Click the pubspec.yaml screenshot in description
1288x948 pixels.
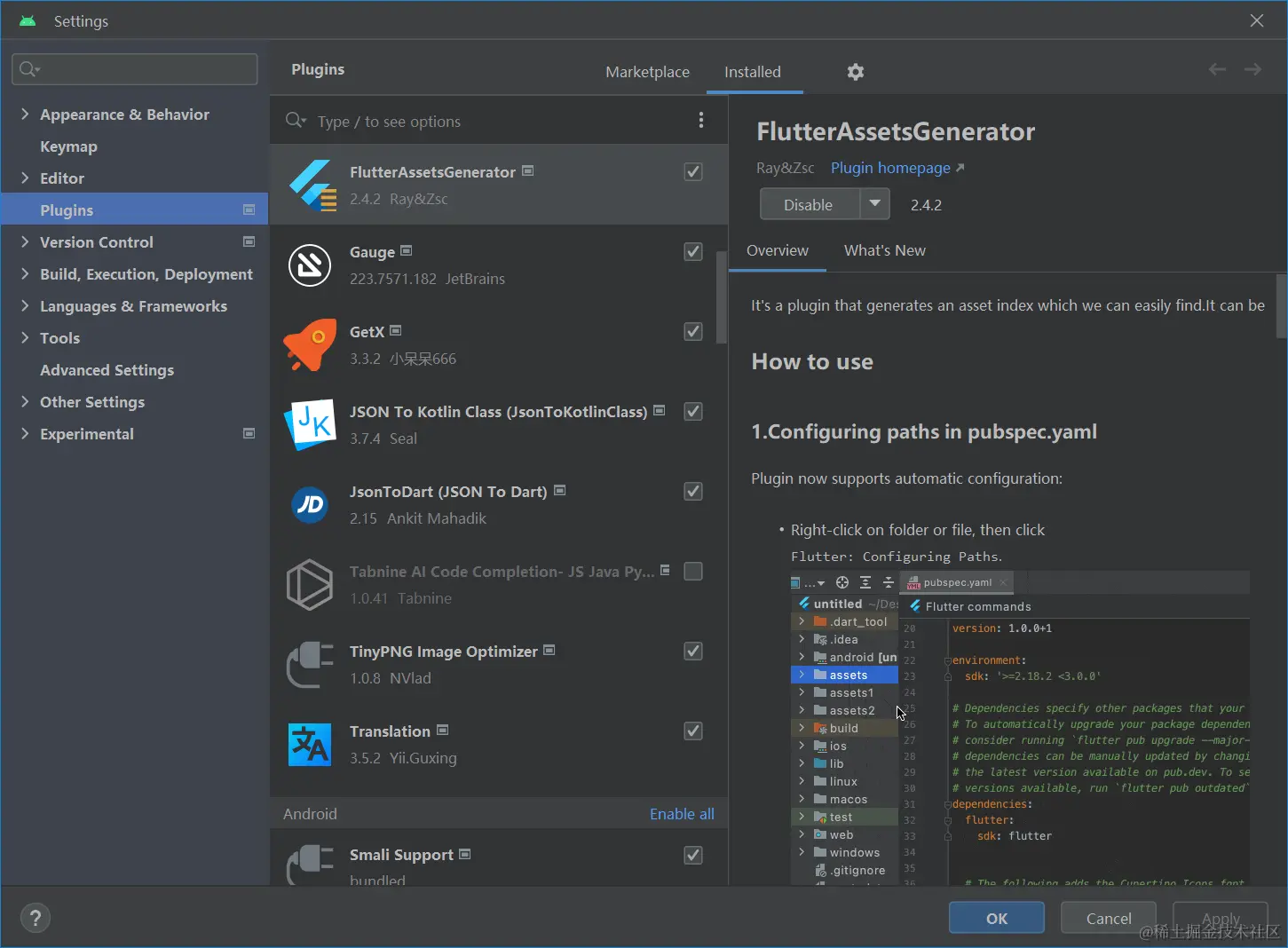click(x=1020, y=728)
